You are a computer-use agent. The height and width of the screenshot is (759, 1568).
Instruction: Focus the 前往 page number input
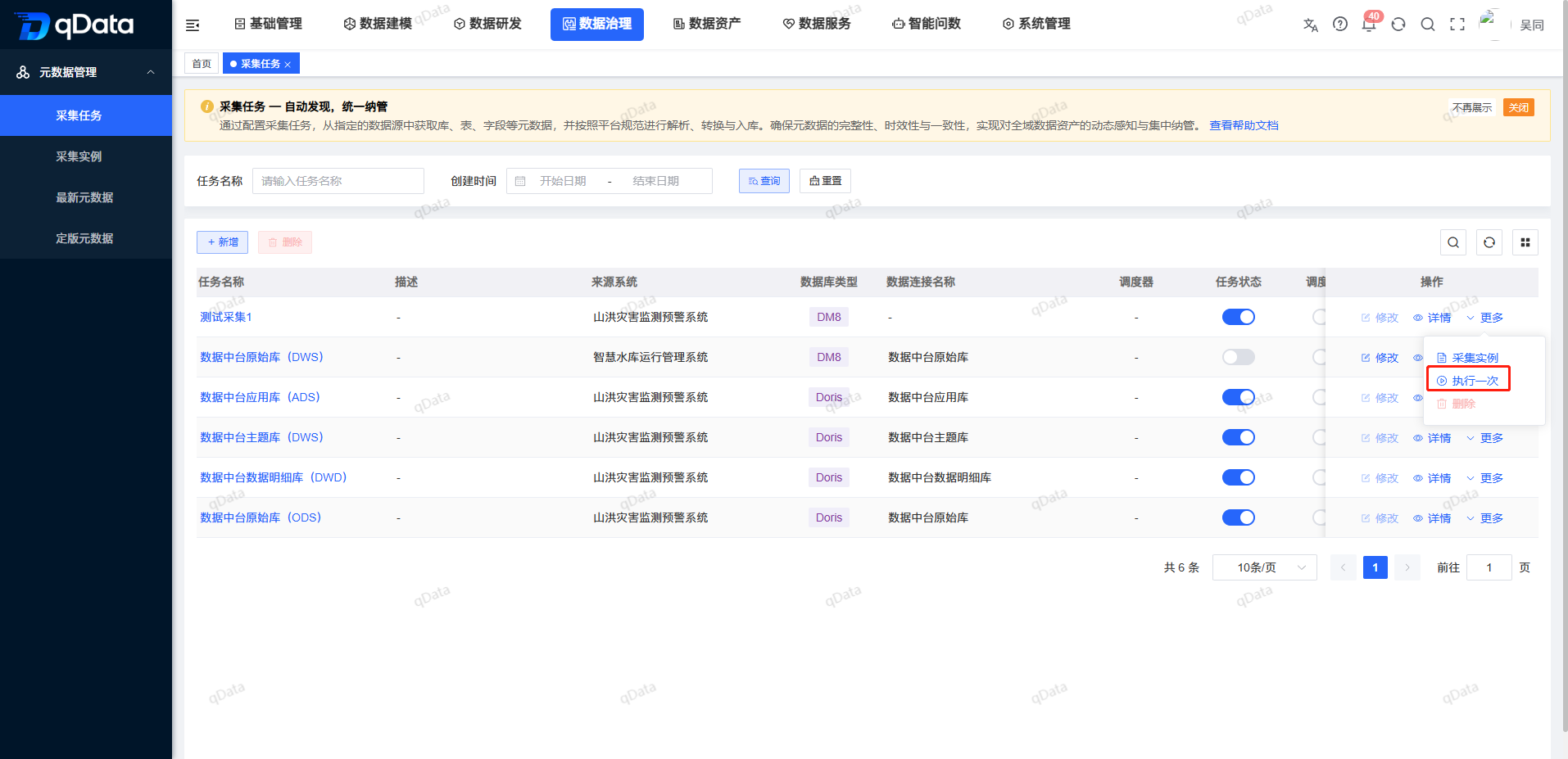coord(1489,567)
